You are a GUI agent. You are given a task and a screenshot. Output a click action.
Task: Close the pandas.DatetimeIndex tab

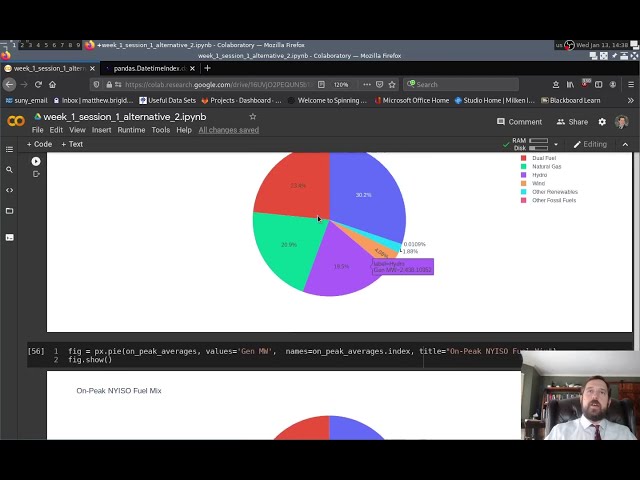tap(192, 69)
